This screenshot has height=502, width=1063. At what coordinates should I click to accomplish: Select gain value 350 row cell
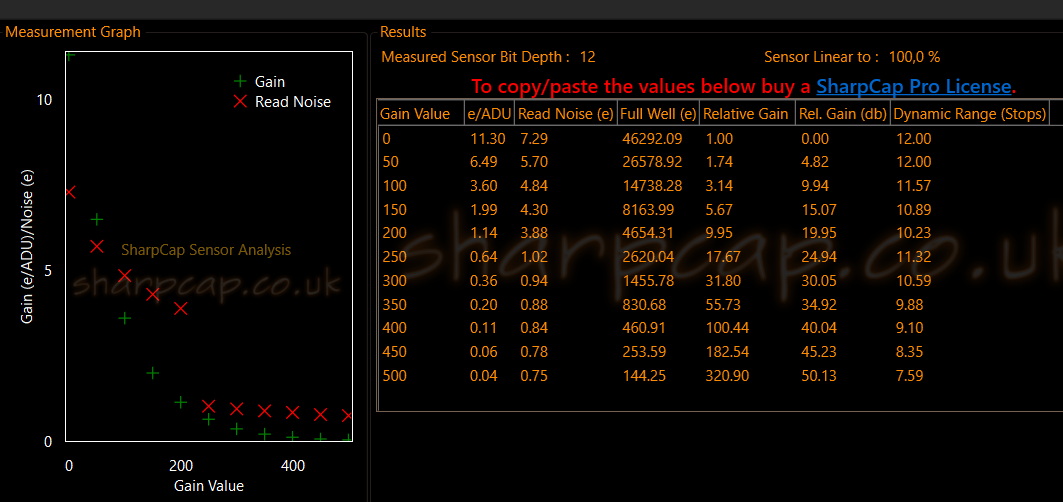coord(394,305)
